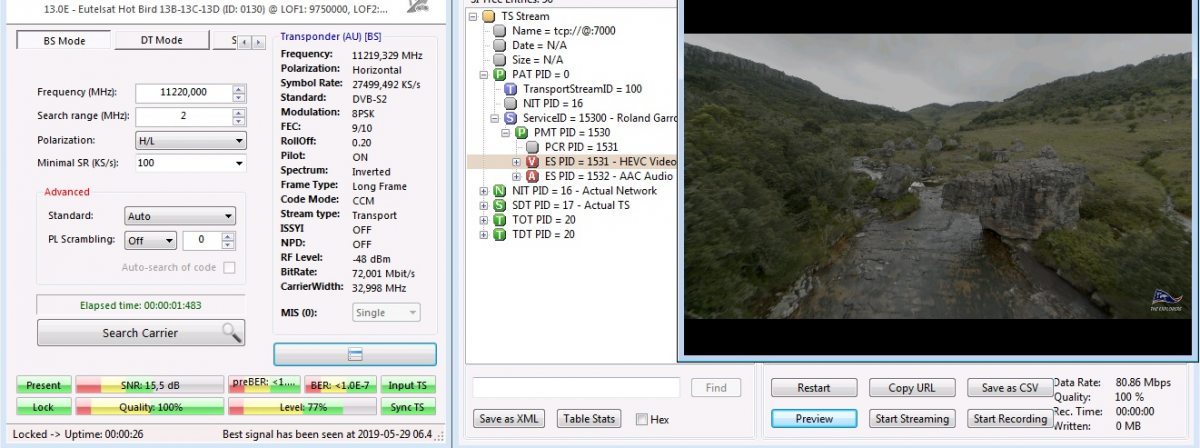Click the Lock status indicator
The image size is (1200, 448).
(44, 407)
